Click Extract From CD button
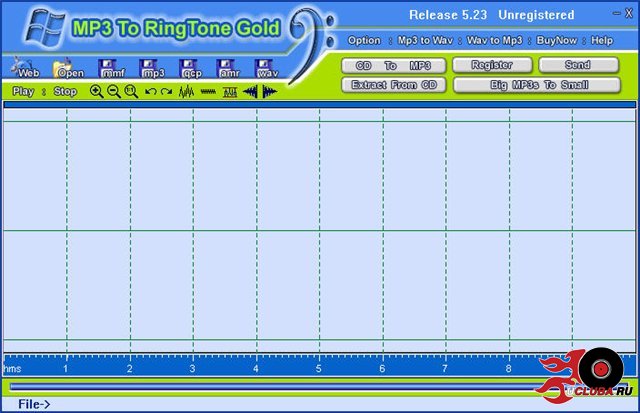Screen dimensions: 640x413 [x=394, y=85]
